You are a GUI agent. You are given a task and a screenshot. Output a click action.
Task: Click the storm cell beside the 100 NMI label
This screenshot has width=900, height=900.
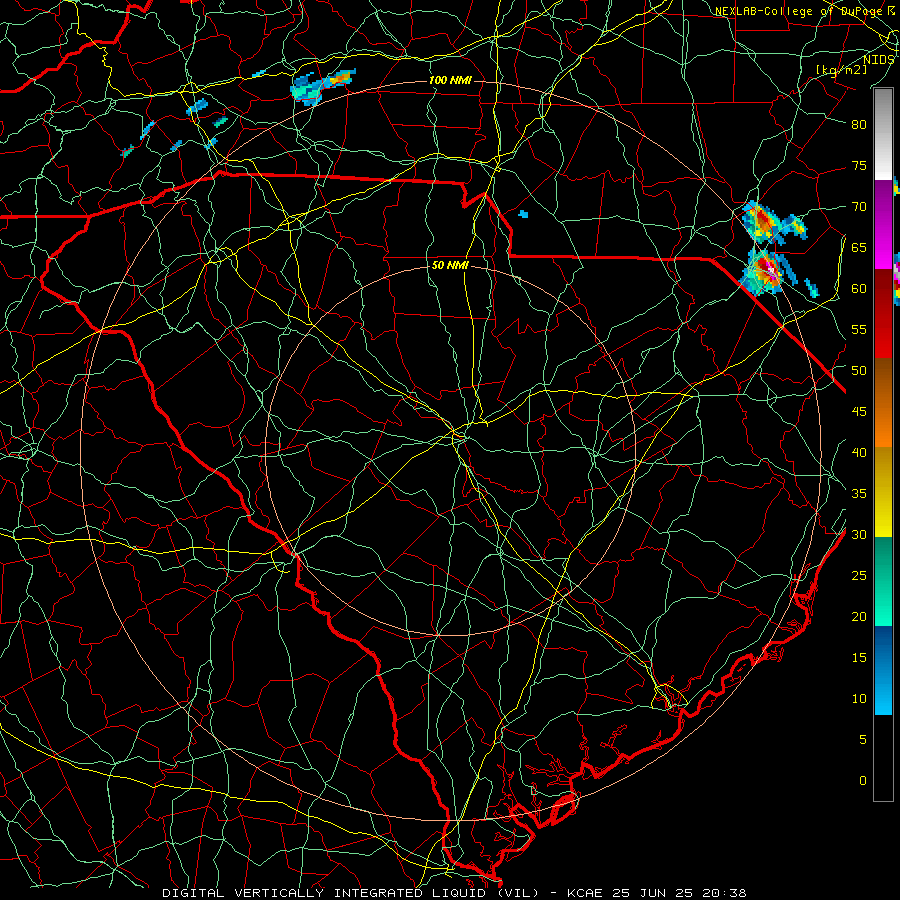pos(323,87)
